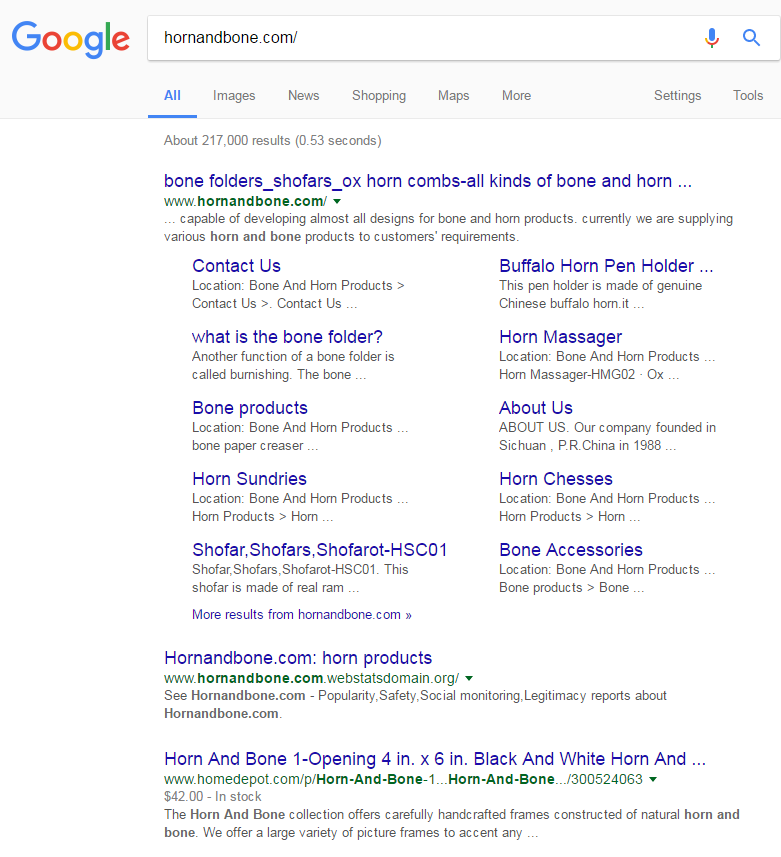
Task: Open the Horn Sundries sitelink
Action: tap(249, 479)
